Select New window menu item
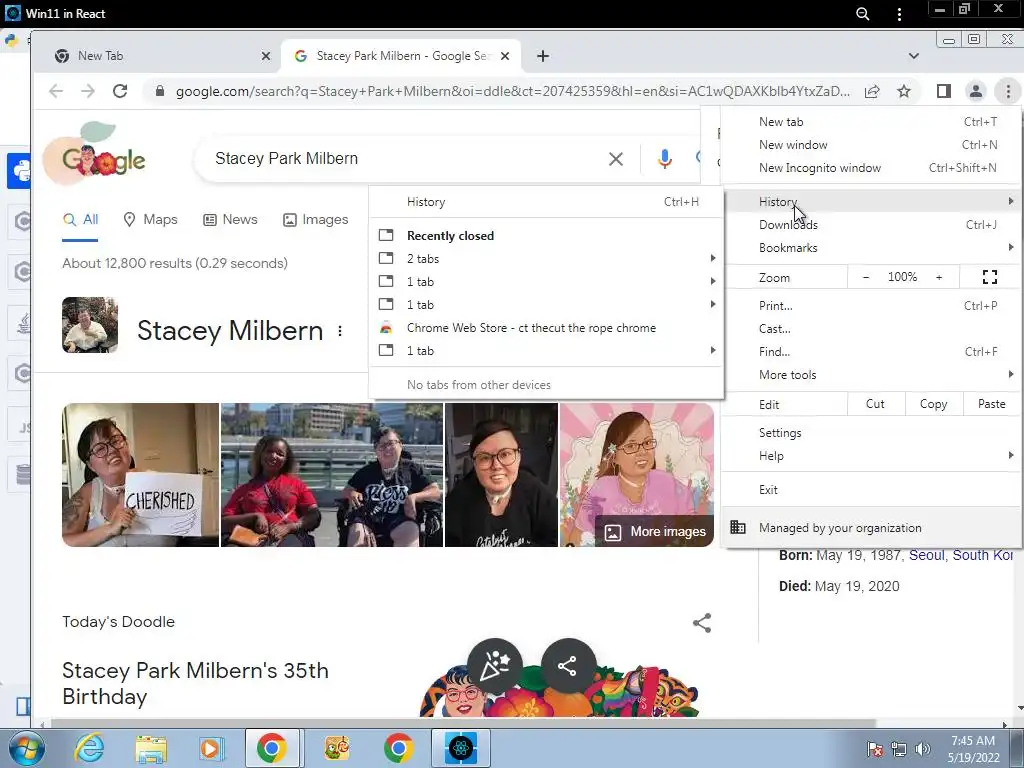The height and width of the screenshot is (768, 1024). [871, 145]
